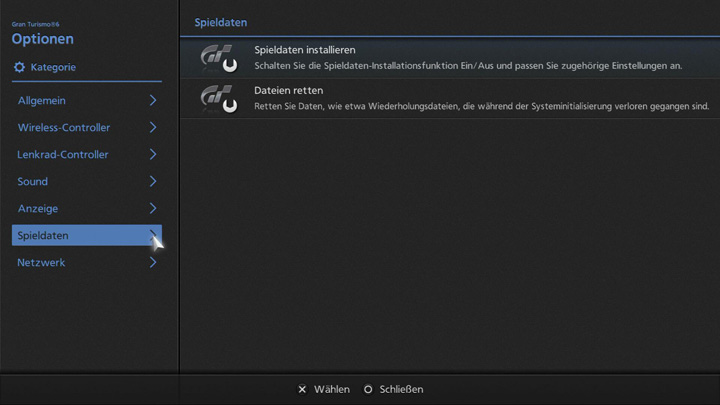Image resolution: width=720 pixels, height=405 pixels.
Task: Expand the Allgemein category arrow
Action: [153, 101]
